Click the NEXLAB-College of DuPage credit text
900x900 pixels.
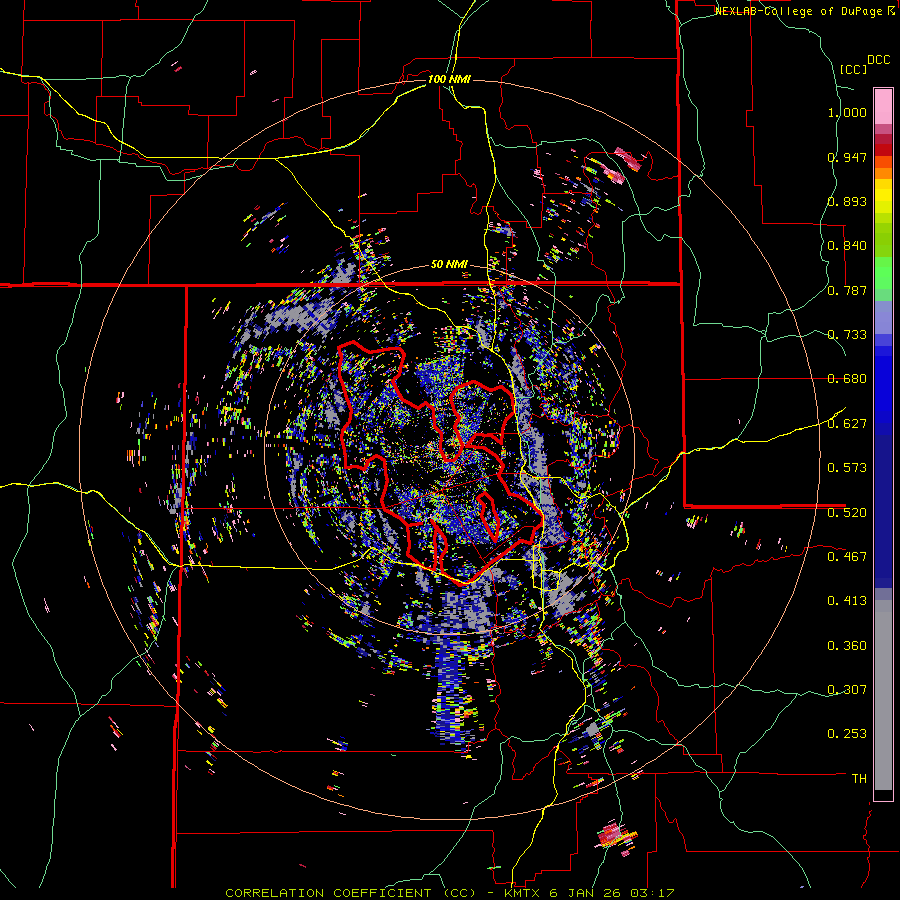(x=804, y=11)
